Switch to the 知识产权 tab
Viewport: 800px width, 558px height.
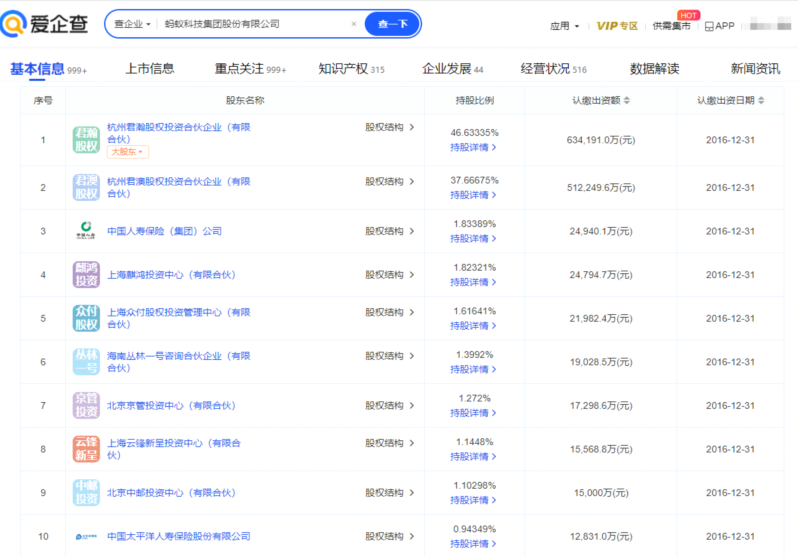pos(352,69)
